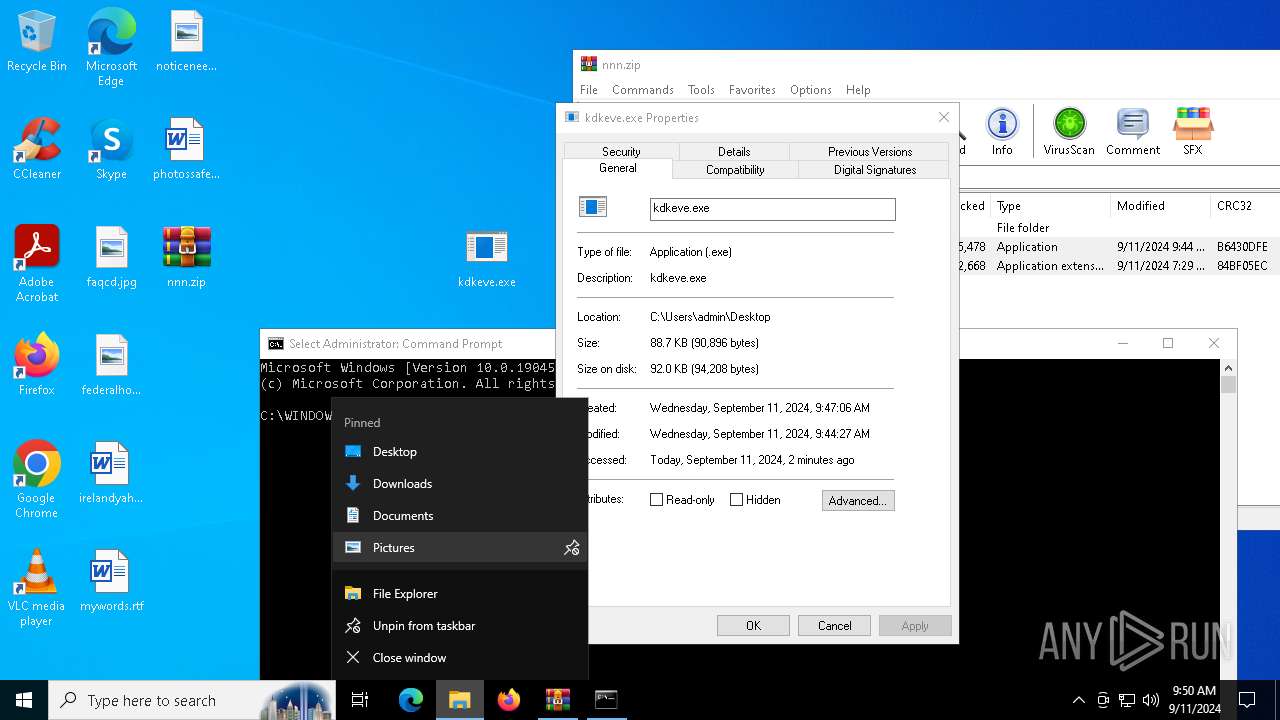Screen dimensions: 1280x720
Task: Open the Windows Start menu
Action: 24,700
